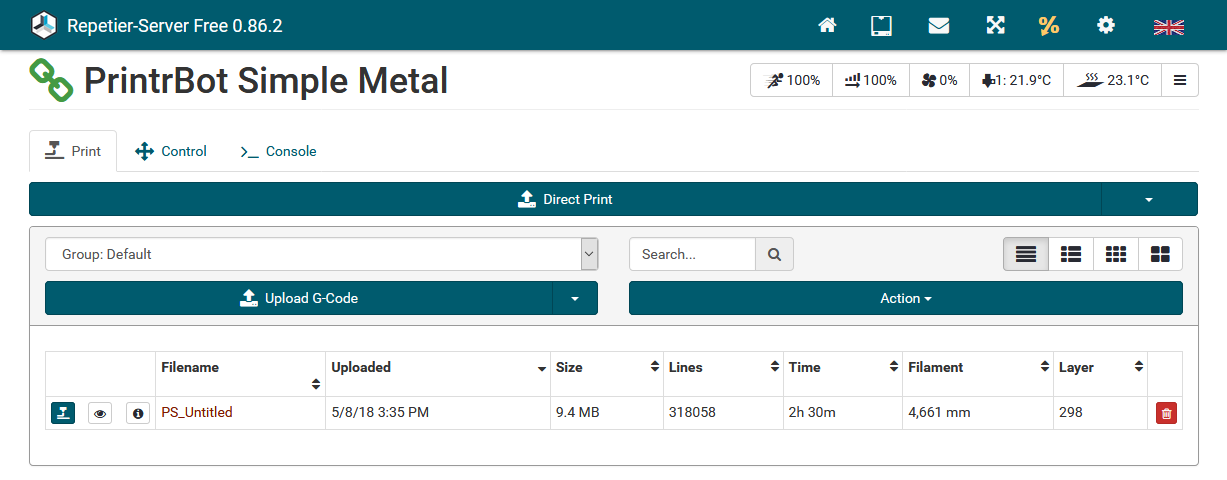The height and width of the screenshot is (480, 1227).
Task: Show file info for PS_Untitled
Action: tap(138, 412)
